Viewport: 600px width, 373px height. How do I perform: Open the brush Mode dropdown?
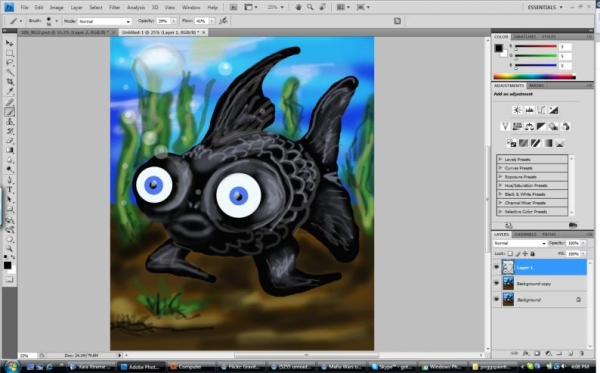click(104, 21)
